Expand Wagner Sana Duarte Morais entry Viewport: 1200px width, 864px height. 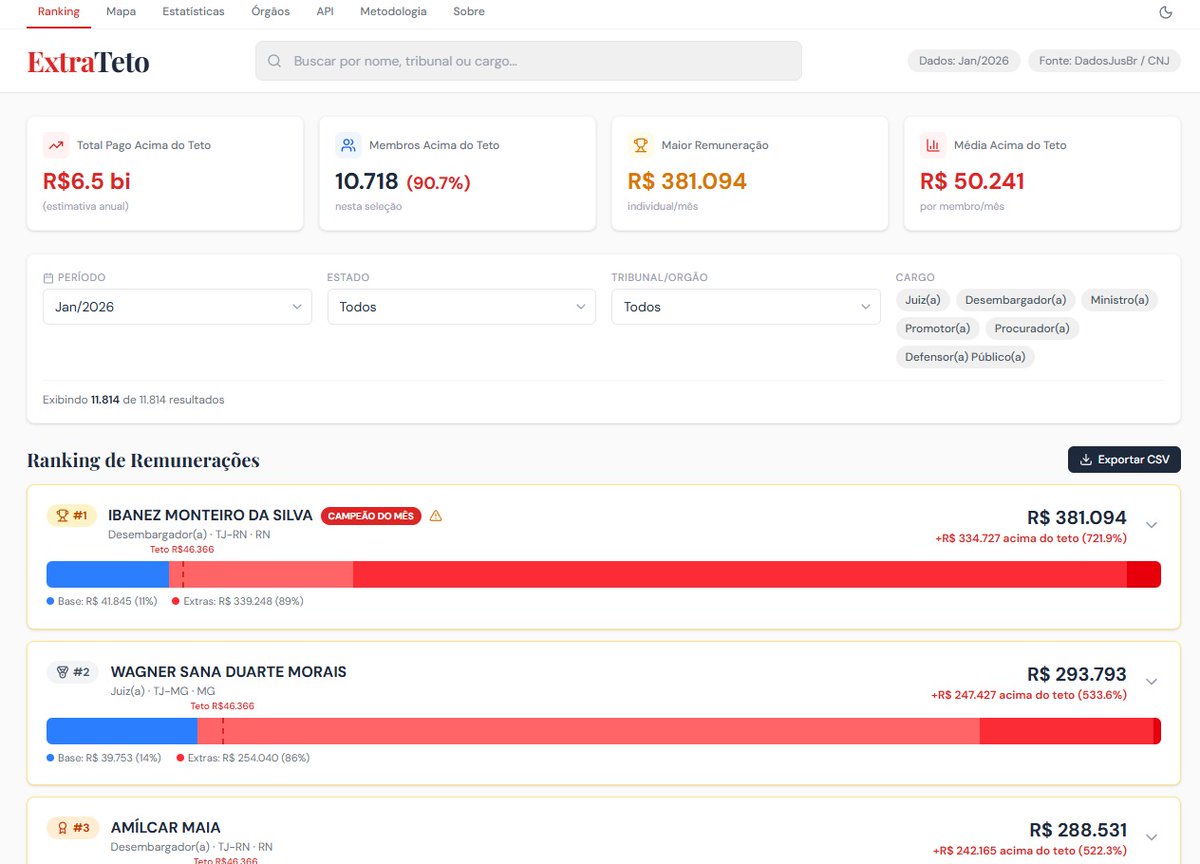point(1151,681)
